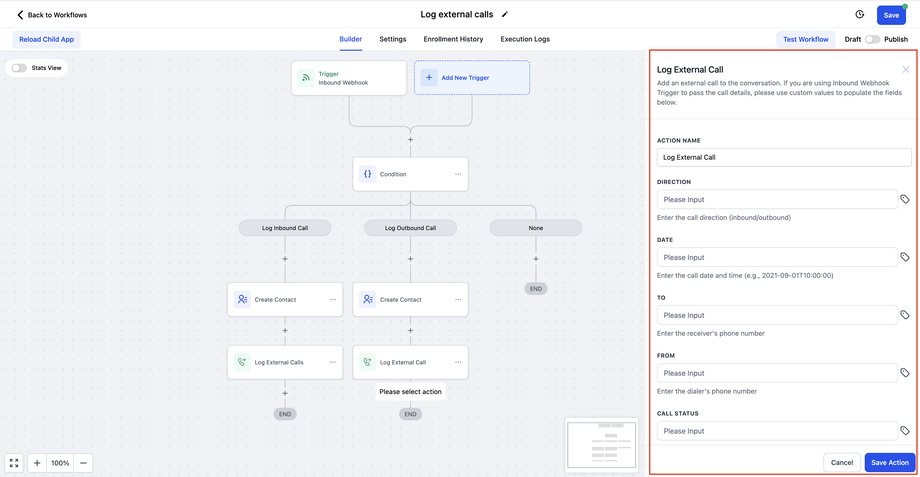Toggle the Draft/Publish switch
Viewport: 920px width, 477px height.
click(873, 39)
